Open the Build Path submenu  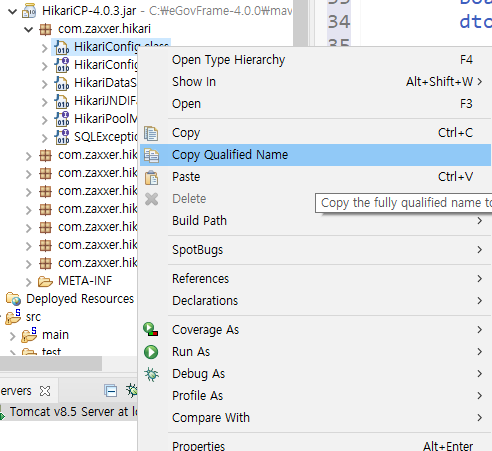point(315,221)
